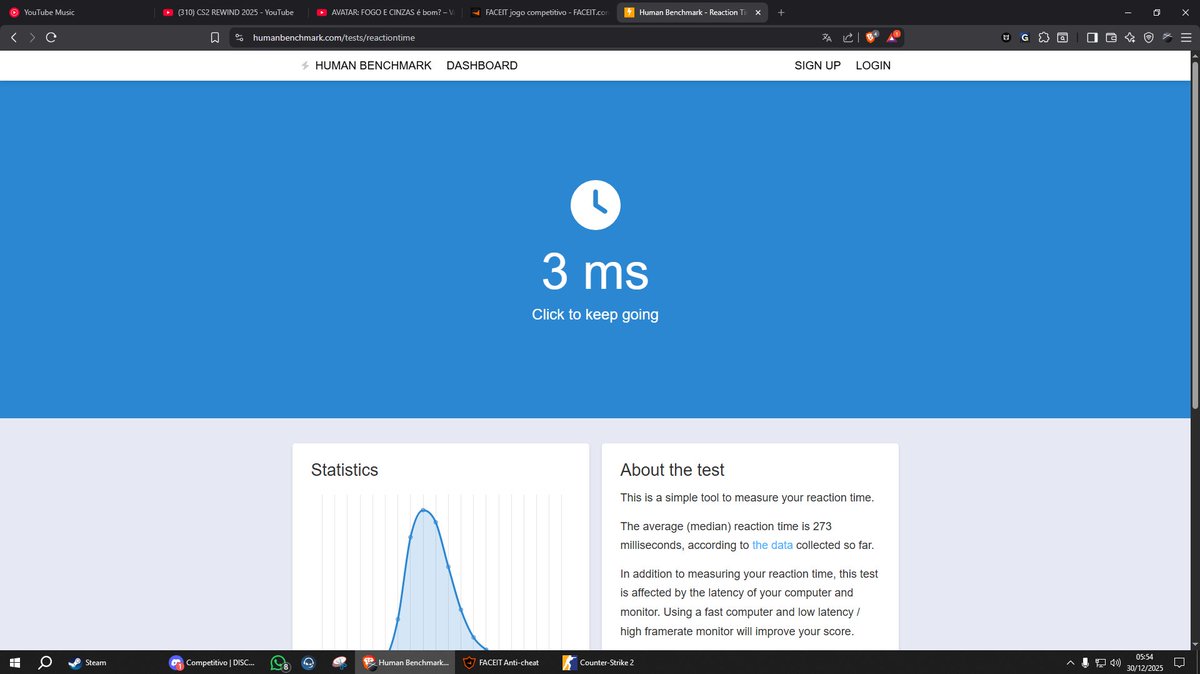This screenshot has width=1200, height=674.
Task: Click the profile avatar icon in toolbar
Action: tap(1167, 38)
